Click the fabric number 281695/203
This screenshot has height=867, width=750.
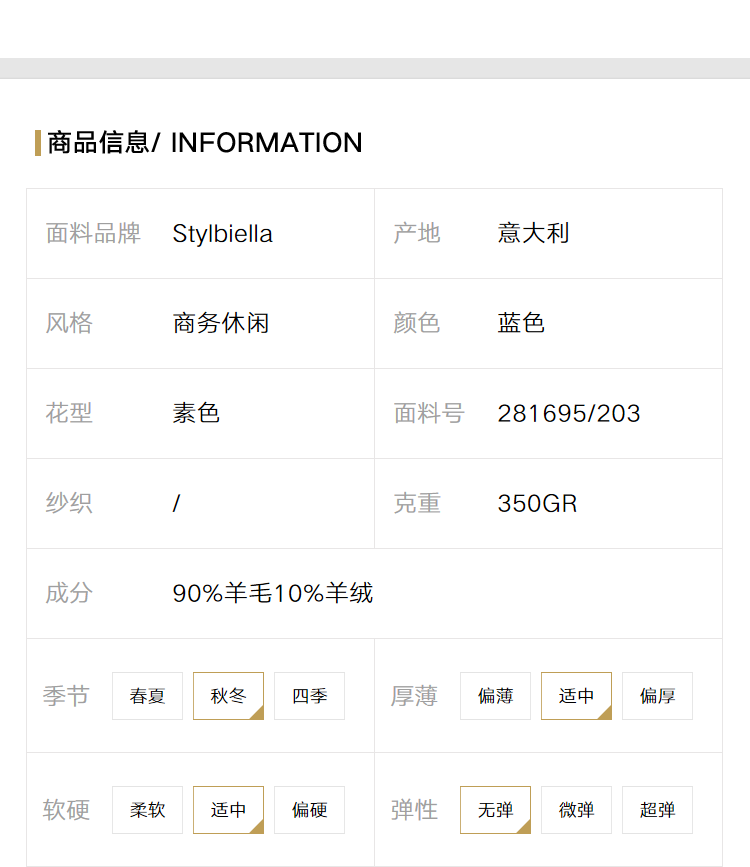click(x=569, y=414)
